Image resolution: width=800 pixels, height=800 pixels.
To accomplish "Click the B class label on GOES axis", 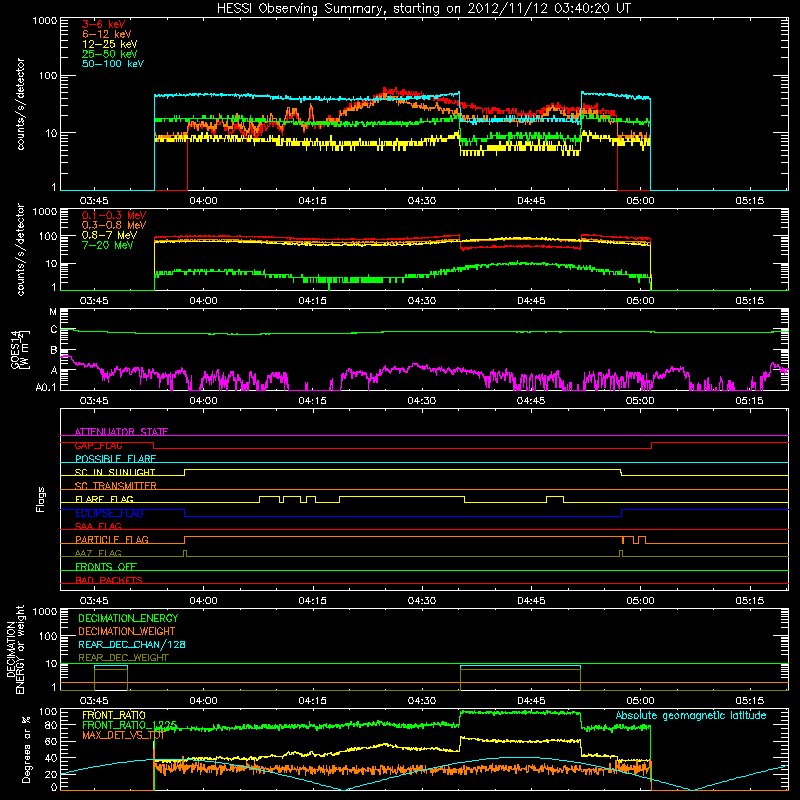I will [54, 351].
